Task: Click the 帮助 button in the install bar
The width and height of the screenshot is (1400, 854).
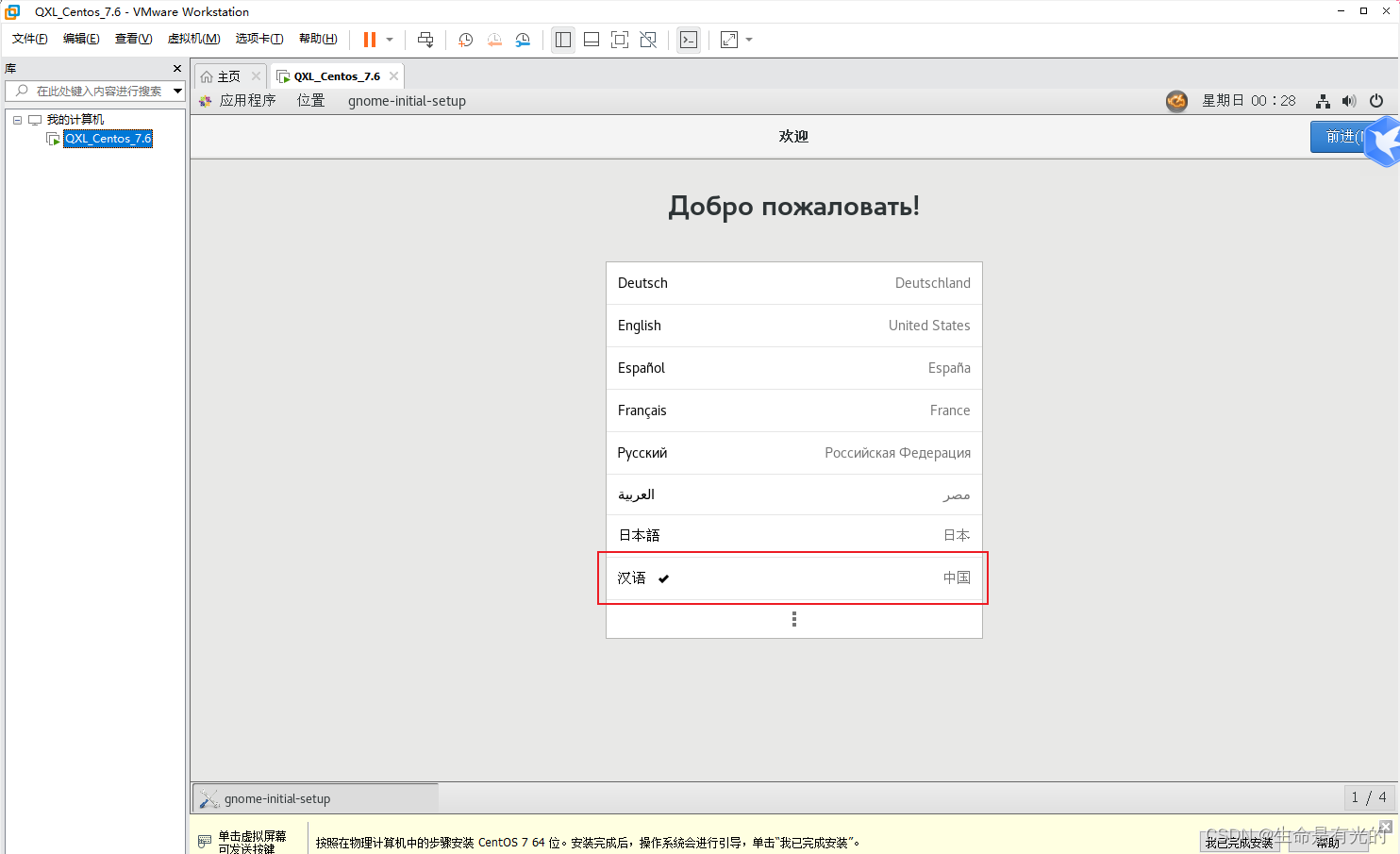Action: click(x=1328, y=843)
